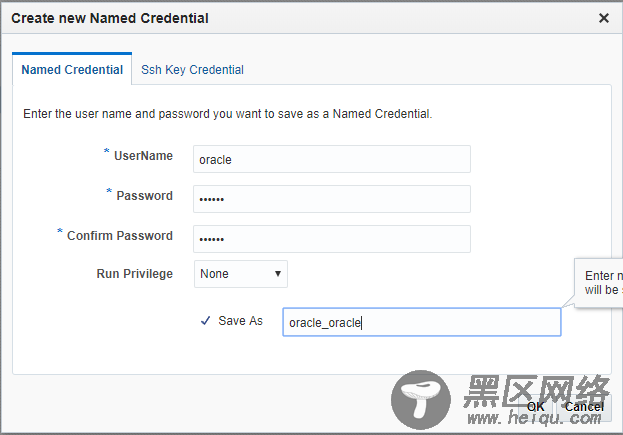The image size is (623, 435).
Task: Select the Named Credential tab
Action: tap(72, 70)
